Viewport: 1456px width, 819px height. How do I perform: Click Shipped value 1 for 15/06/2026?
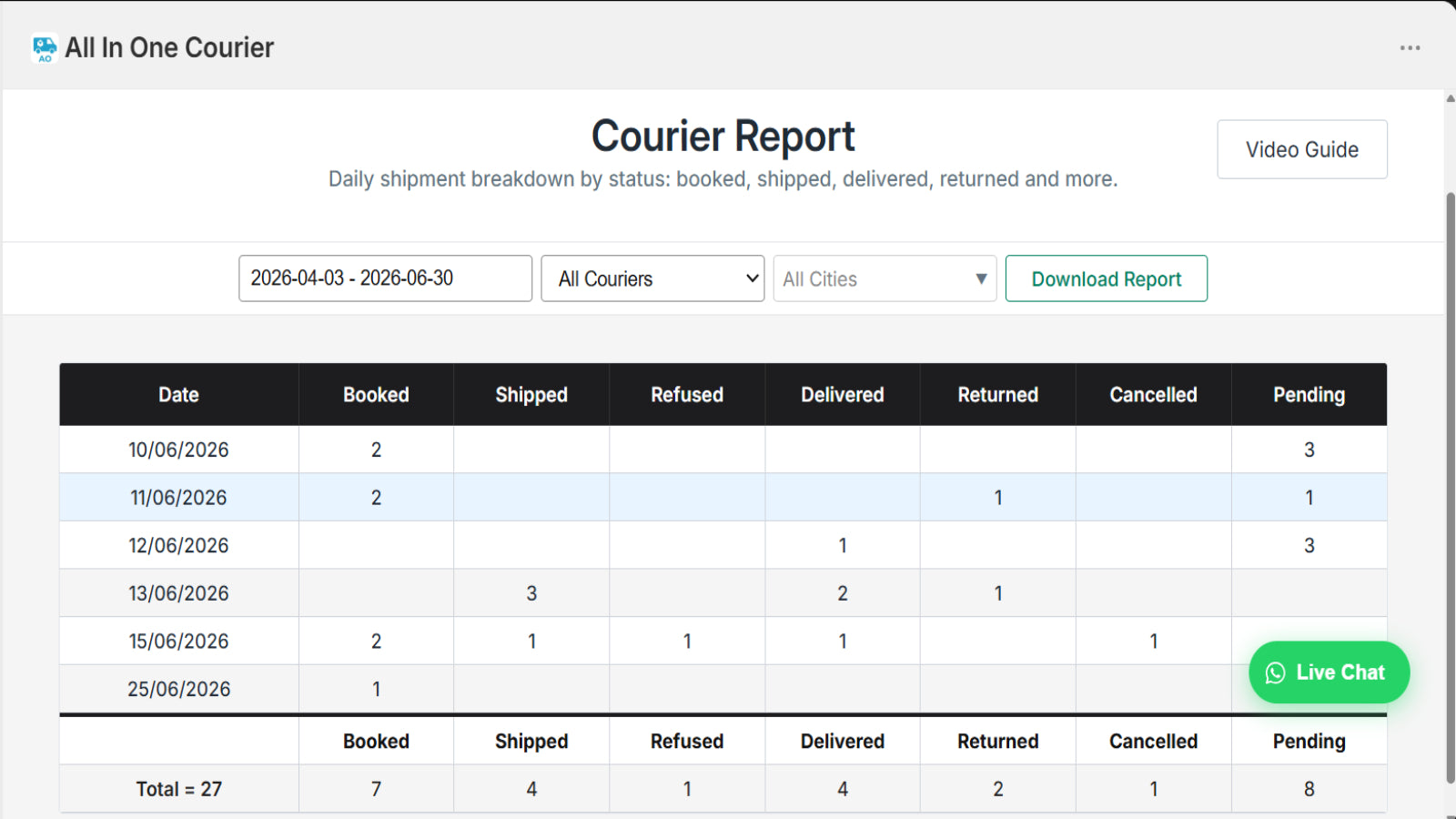531,642
